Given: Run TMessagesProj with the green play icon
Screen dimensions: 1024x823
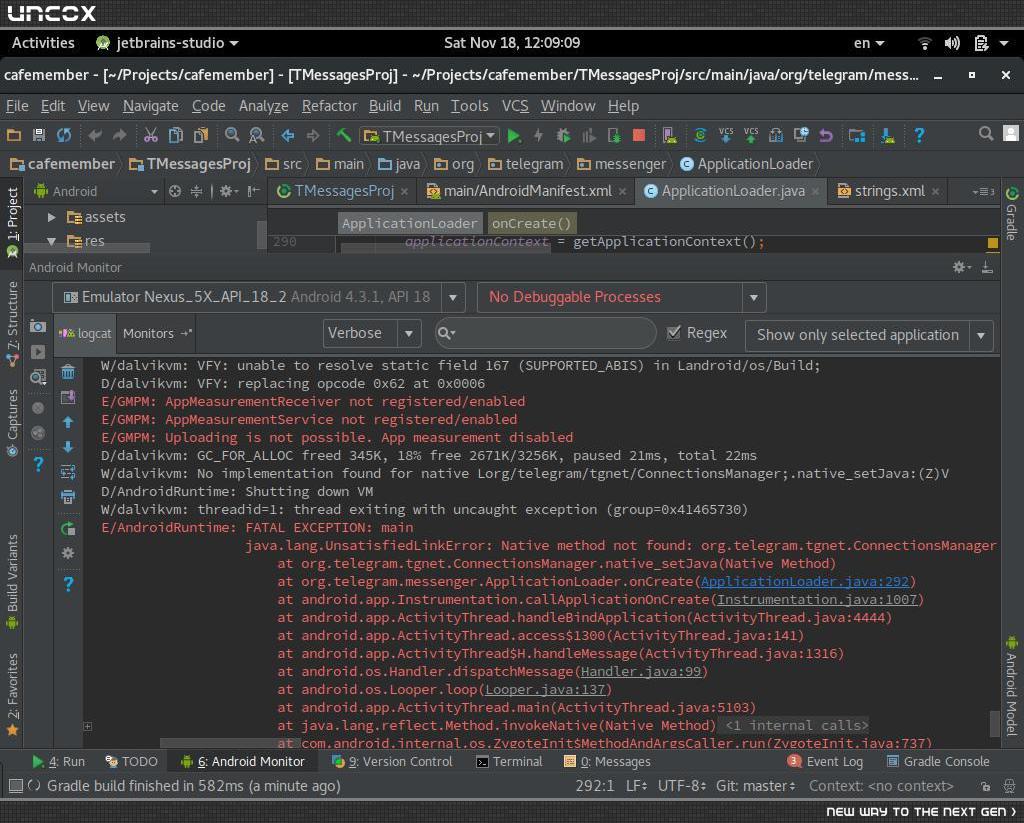Looking at the screenshot, I should [514, 135].
